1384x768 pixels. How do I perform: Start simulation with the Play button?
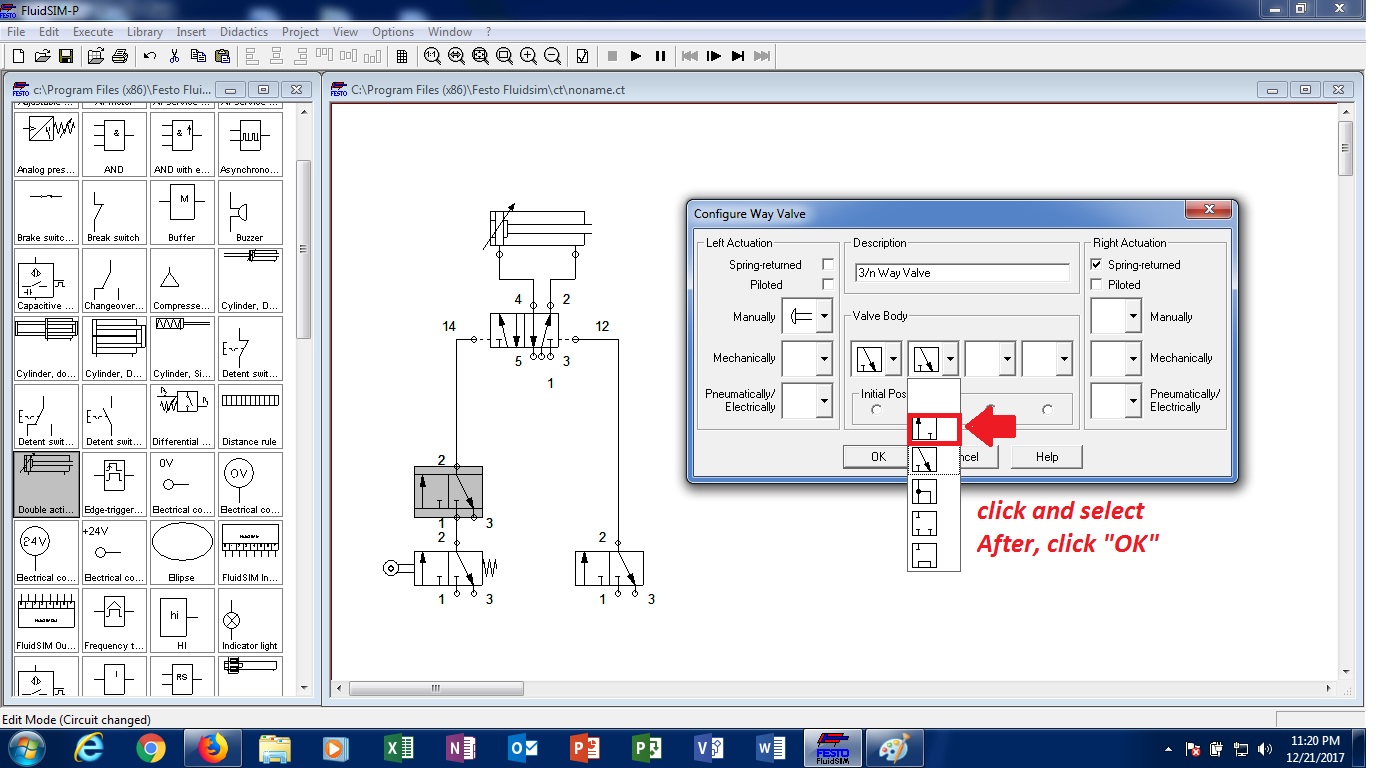636,56
